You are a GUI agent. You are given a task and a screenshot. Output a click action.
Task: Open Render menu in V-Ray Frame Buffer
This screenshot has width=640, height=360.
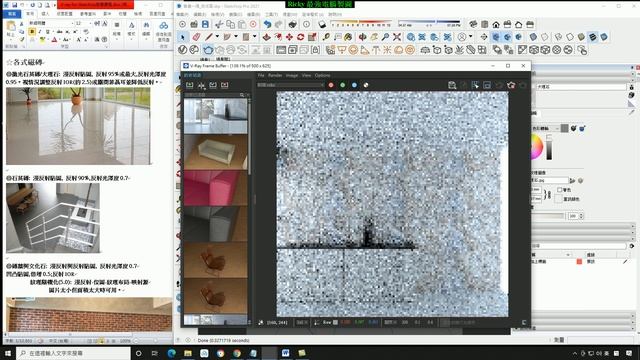click(275, 76)
